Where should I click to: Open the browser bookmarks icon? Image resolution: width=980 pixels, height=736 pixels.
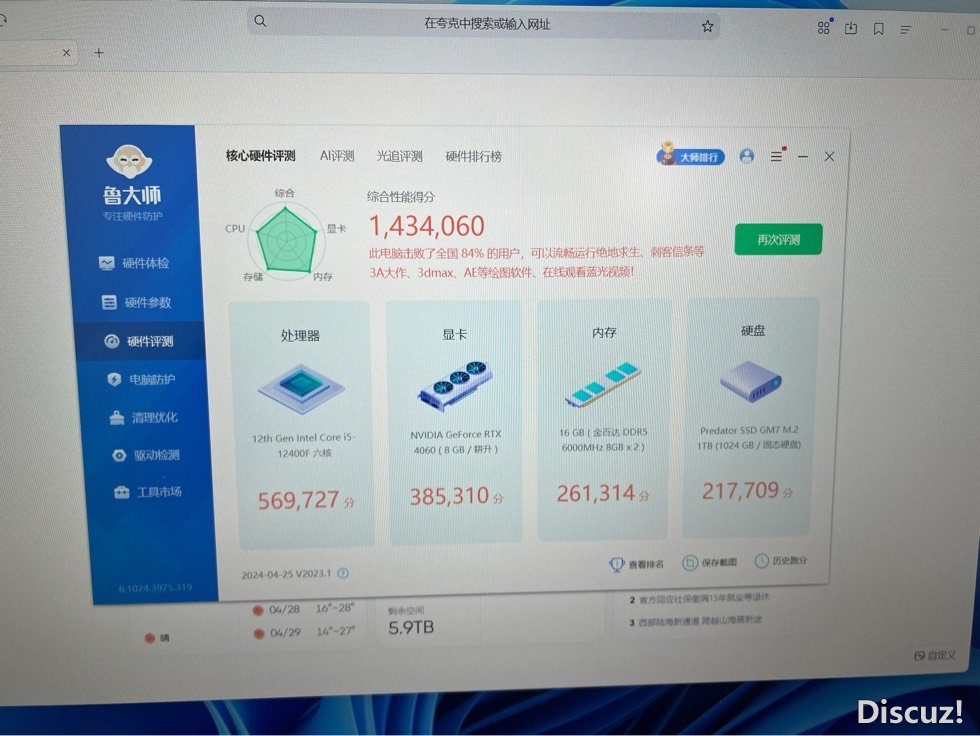coord(879,29)
